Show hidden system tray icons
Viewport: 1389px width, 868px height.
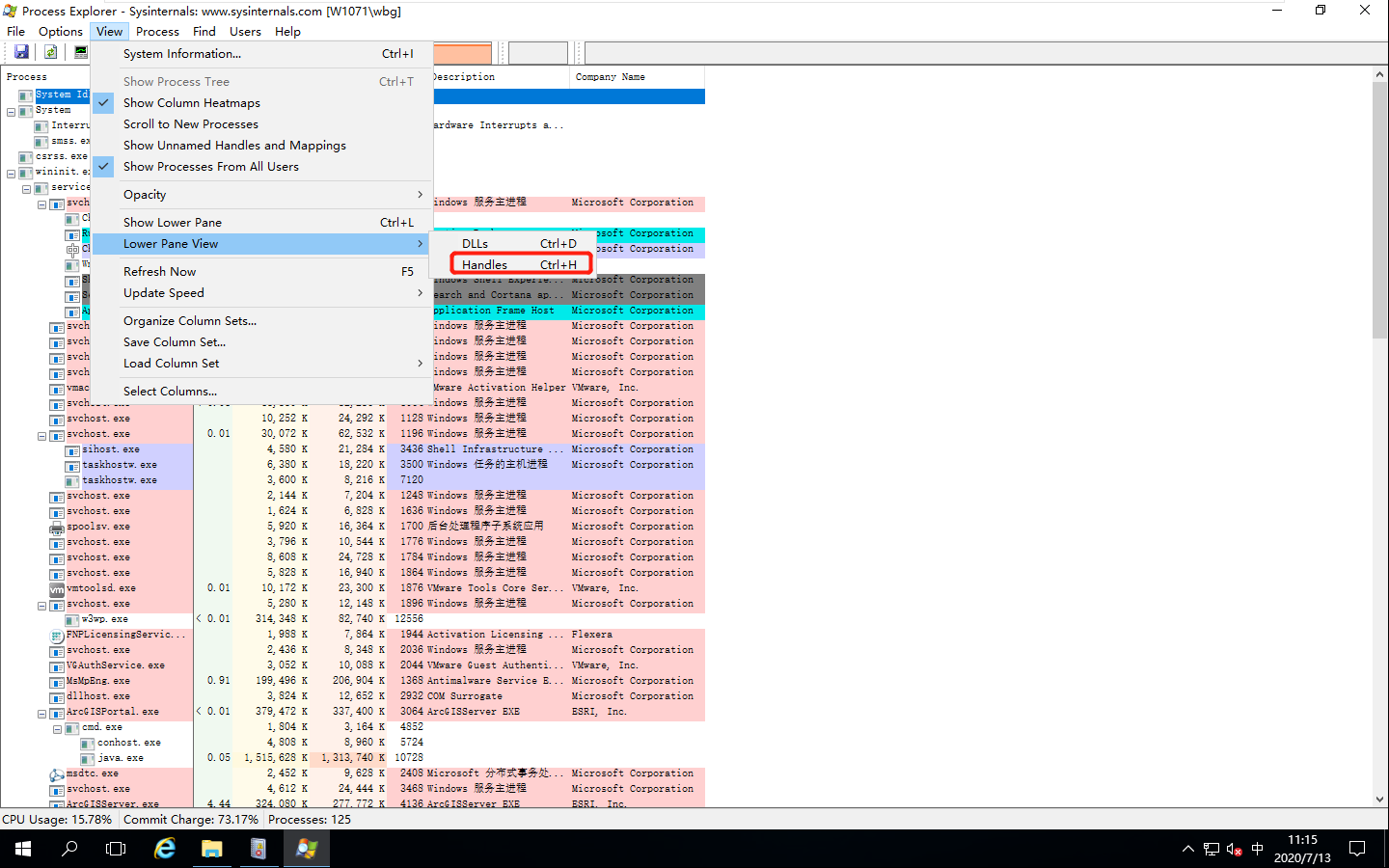pyautogui.click(x=1187, y=849)
